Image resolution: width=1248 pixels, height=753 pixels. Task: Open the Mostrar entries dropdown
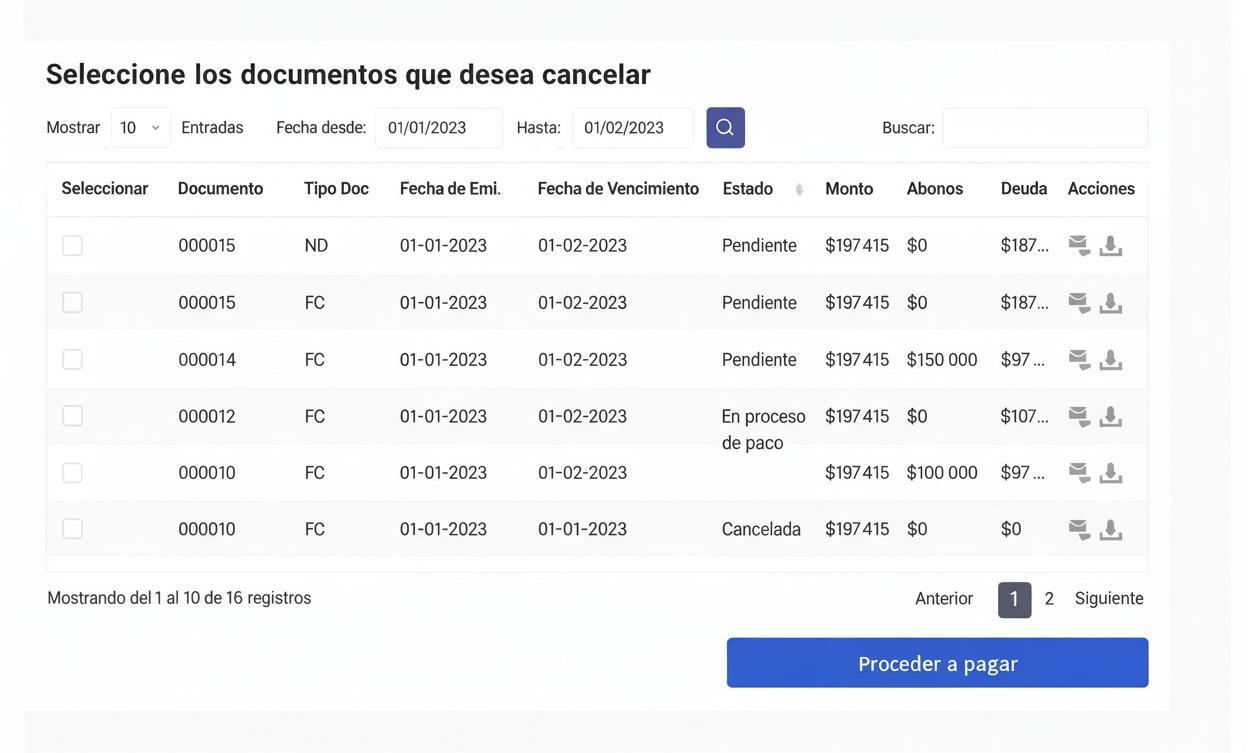141,128
